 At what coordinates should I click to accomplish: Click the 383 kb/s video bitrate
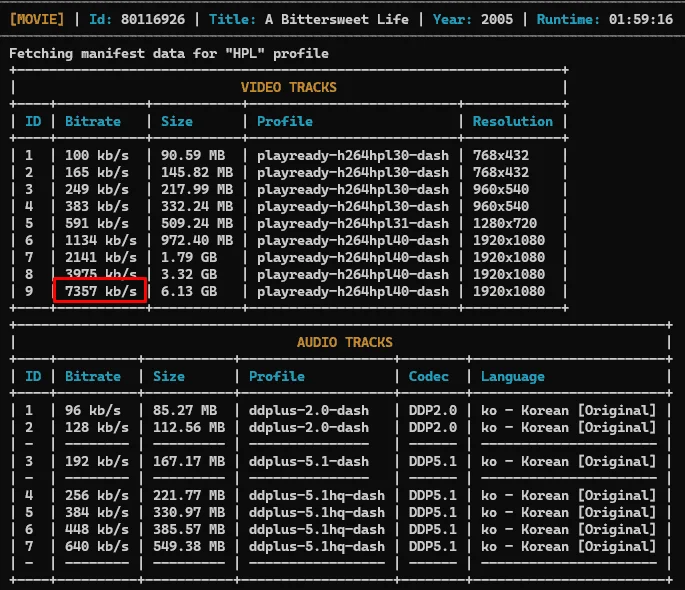[x=97, y=207]
